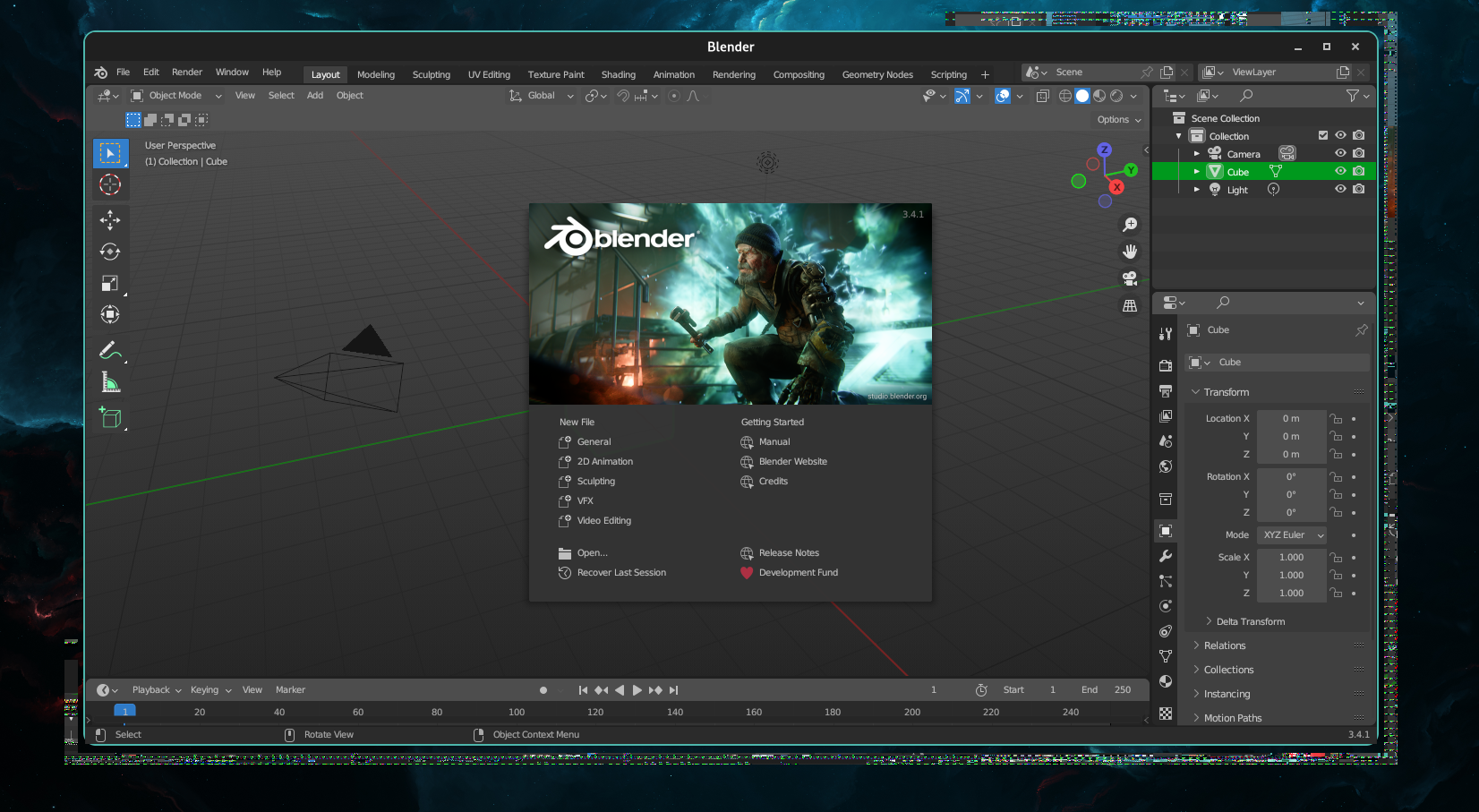Activate the Measure tool

click(x=111, y=380)
